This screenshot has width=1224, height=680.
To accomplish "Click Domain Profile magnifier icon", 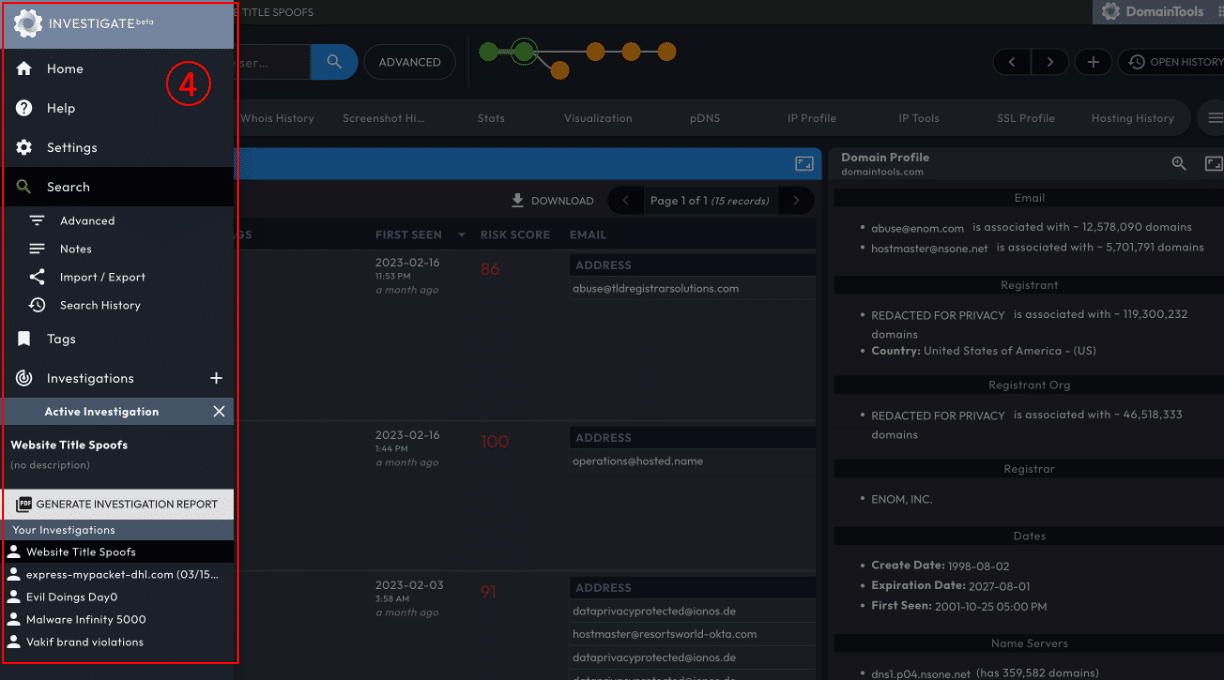I will 1179,163.
